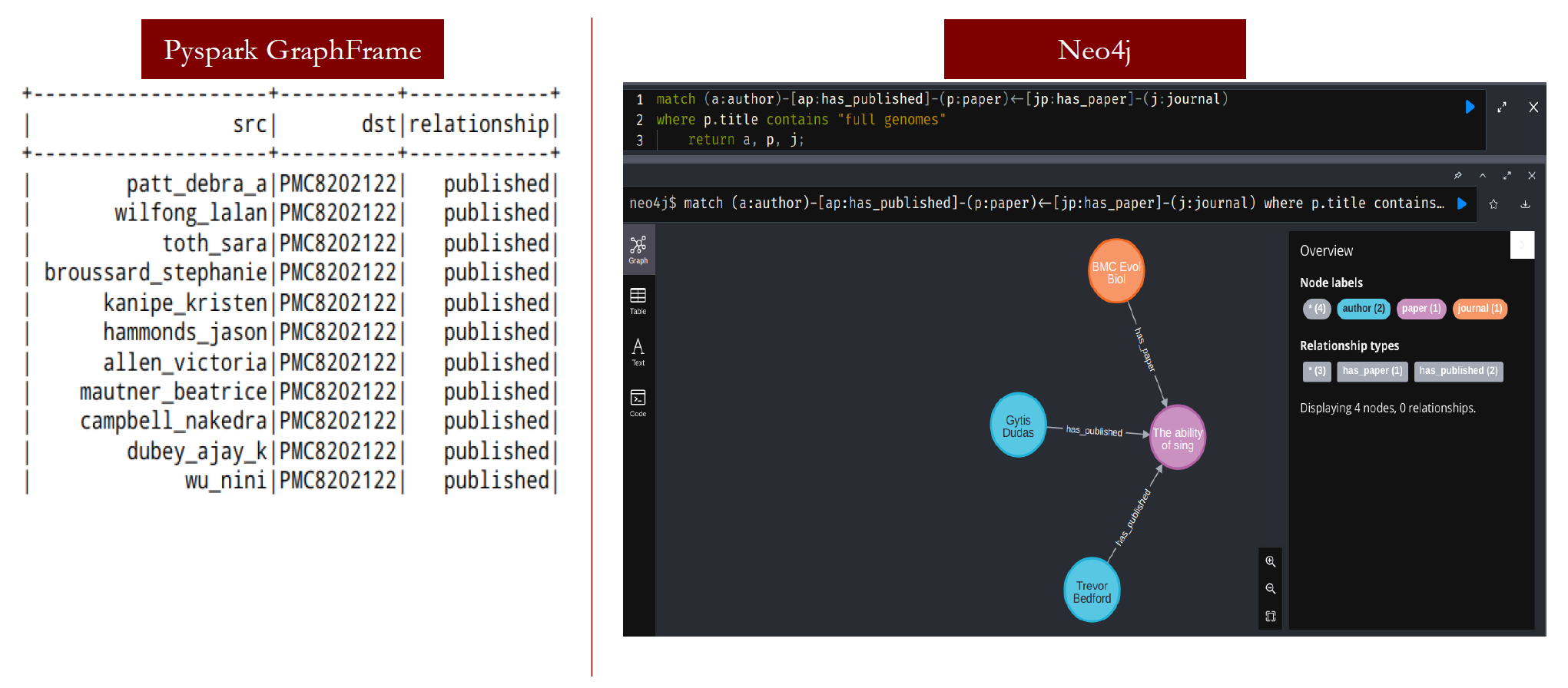The width and height of the screenshot is (1568, 688).
Task: Click the Gytis Dudas has_published edge label
Action: pos(1094,431)
